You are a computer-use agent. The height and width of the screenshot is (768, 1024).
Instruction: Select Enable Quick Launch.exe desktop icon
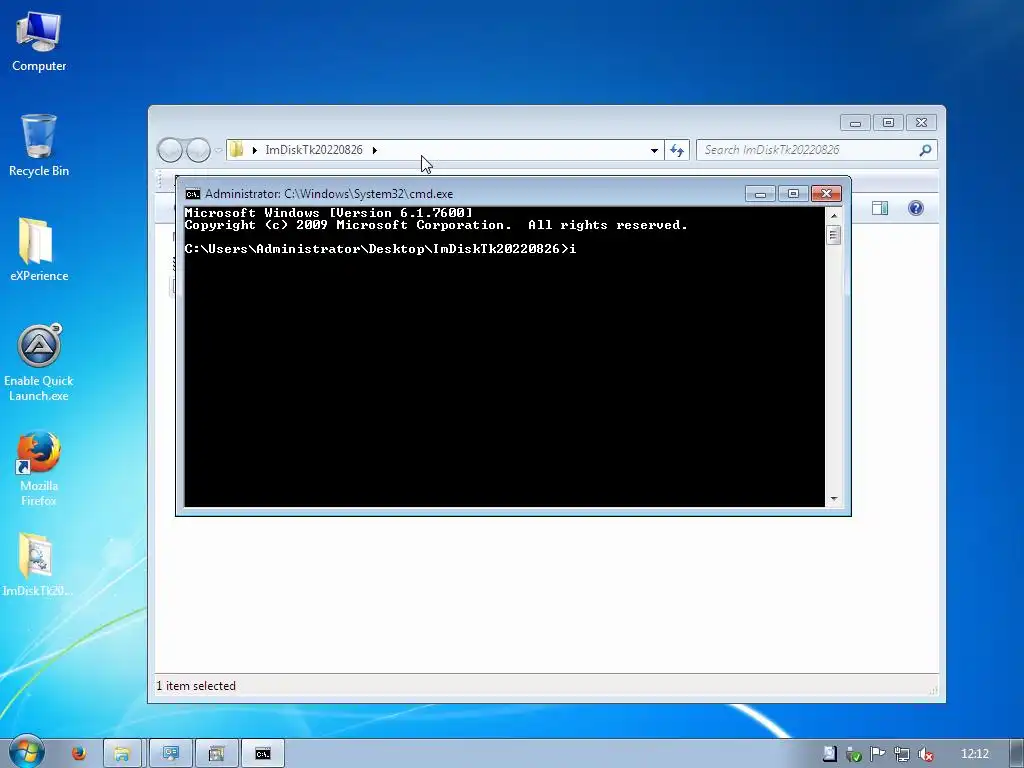click(39, 363)
